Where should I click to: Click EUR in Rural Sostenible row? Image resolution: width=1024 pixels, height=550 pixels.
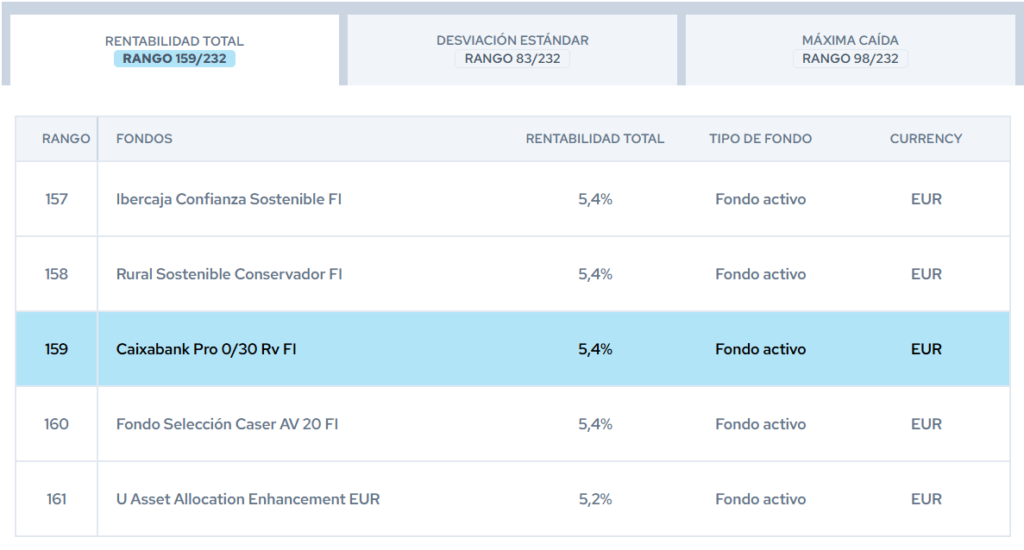coord(926,274)
